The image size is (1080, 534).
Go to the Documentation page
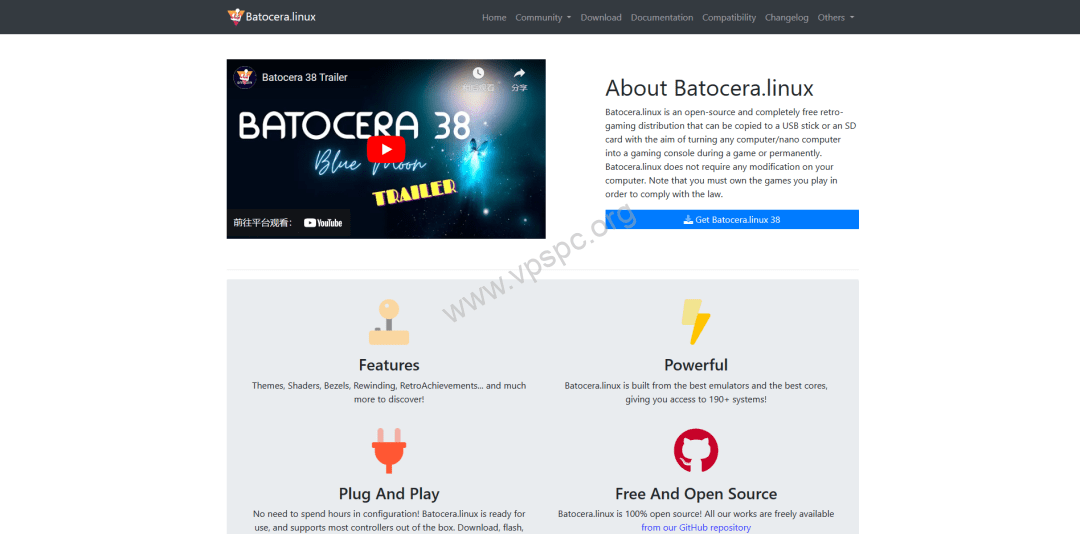pyautogui.click(x=662, y=17)
